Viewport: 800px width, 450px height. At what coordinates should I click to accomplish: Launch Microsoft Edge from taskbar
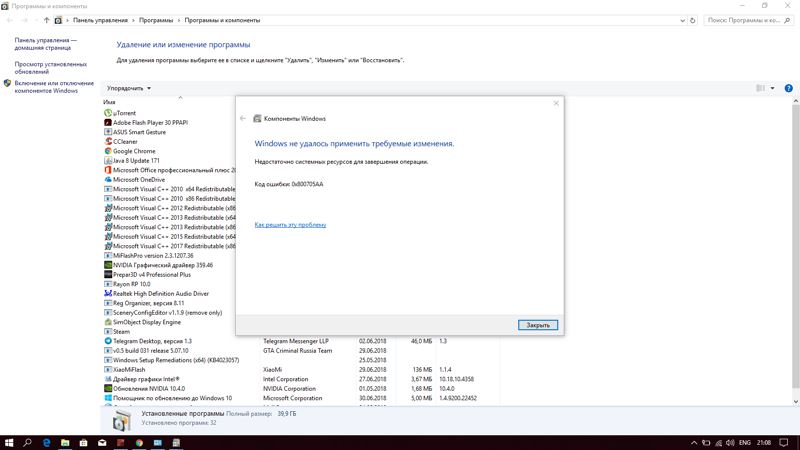coord(46,442)
